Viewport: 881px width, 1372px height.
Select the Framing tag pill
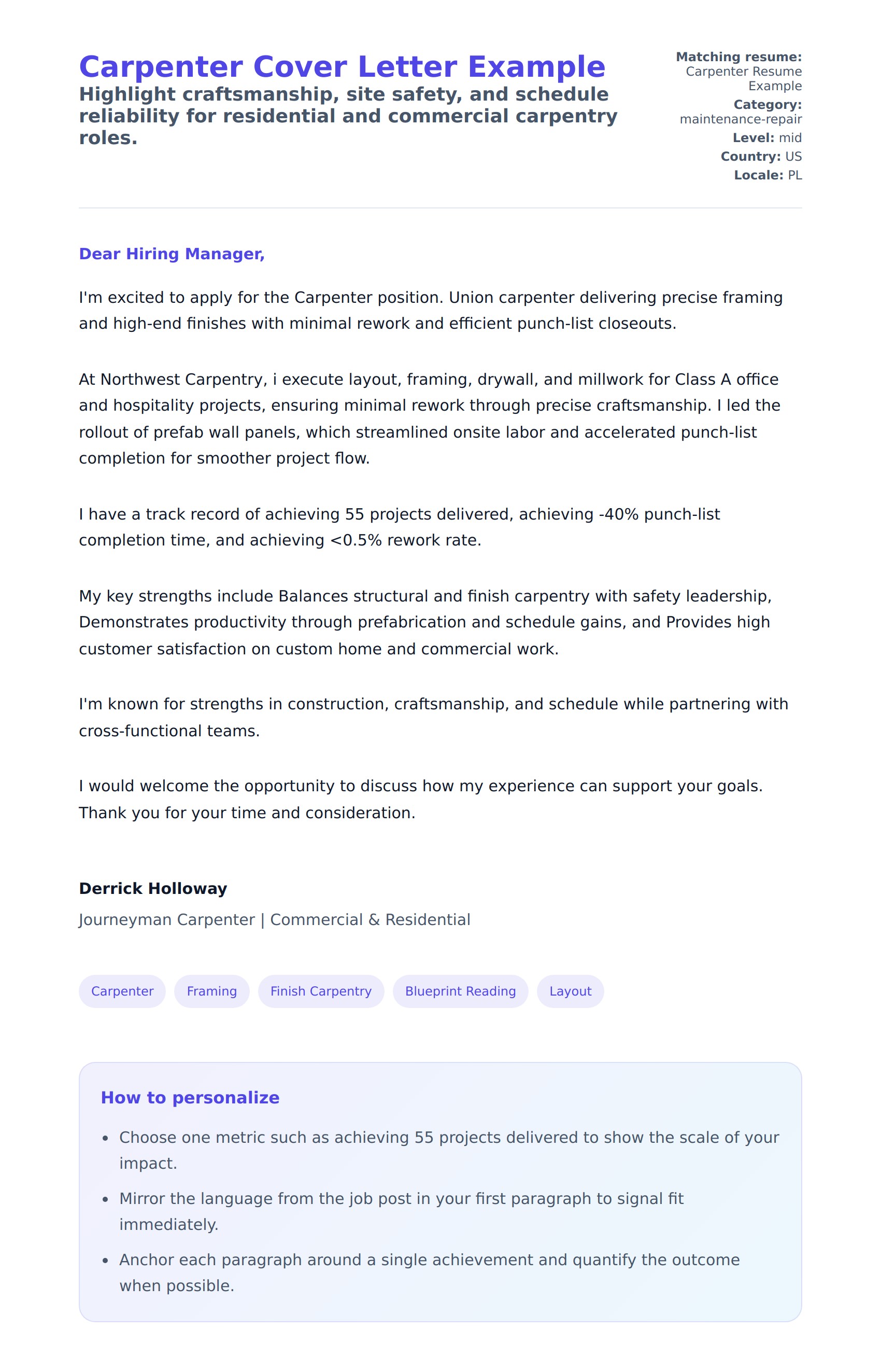pyautogui.click(x=211, y=991)
